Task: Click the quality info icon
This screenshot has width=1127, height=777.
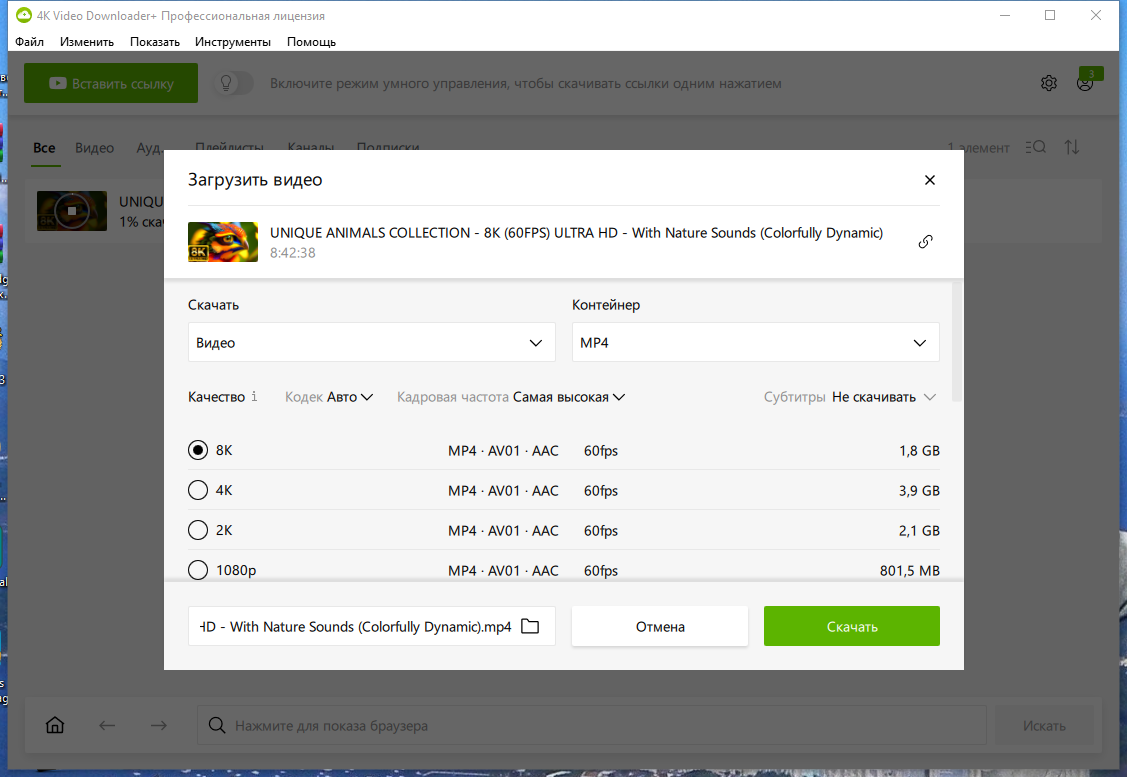Action: tap(254, 396)
